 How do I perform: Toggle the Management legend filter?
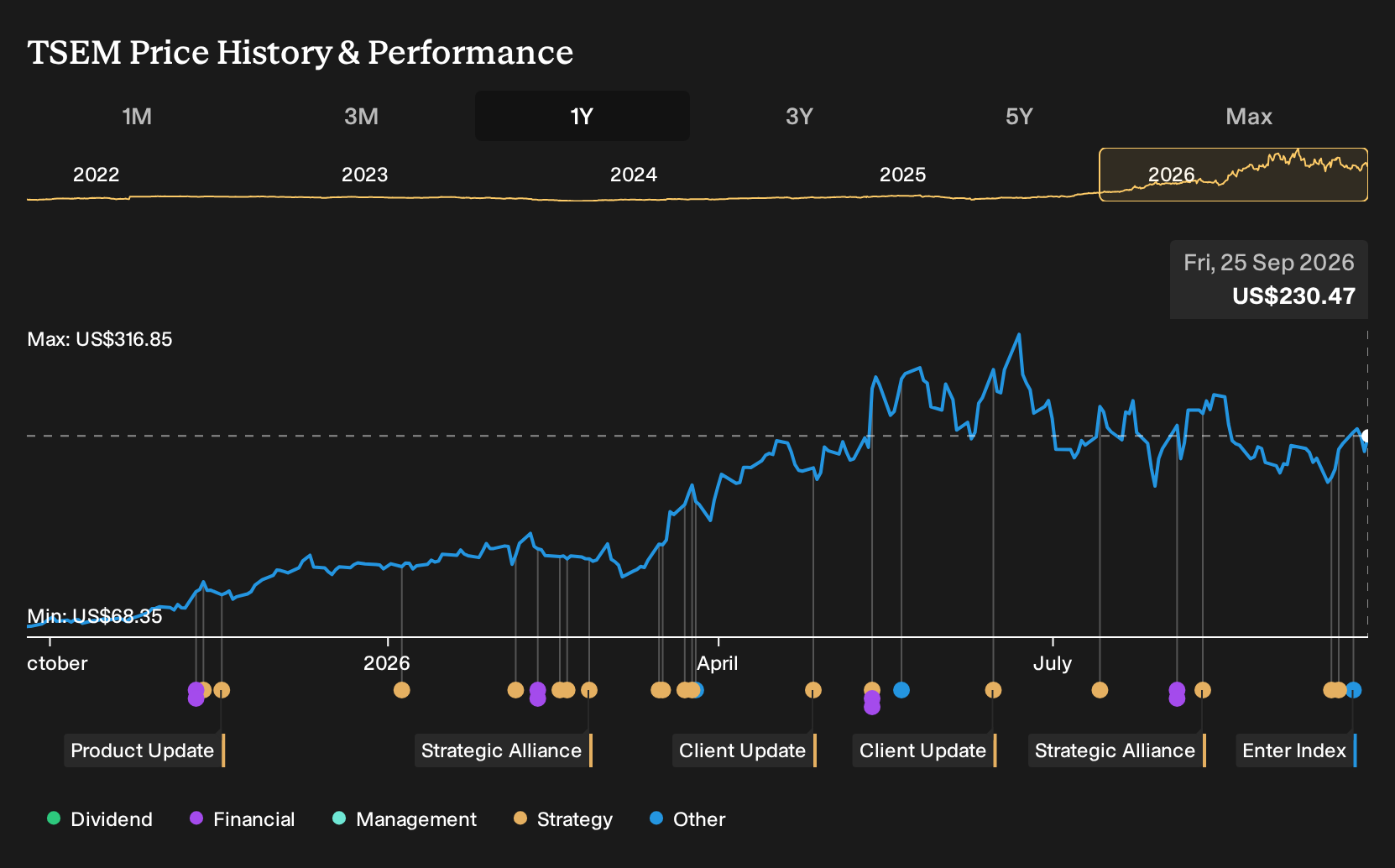[x=405, y=819]
